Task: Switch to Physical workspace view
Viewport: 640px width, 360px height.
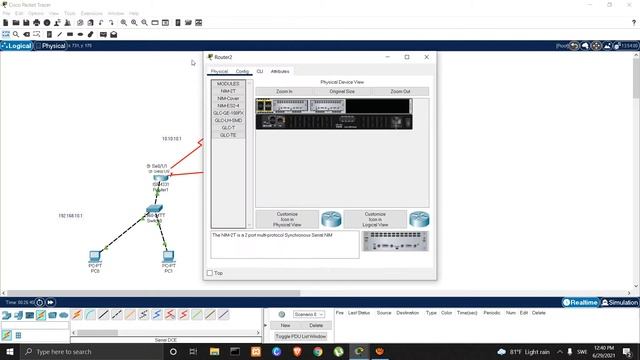Action: point(51,46)
